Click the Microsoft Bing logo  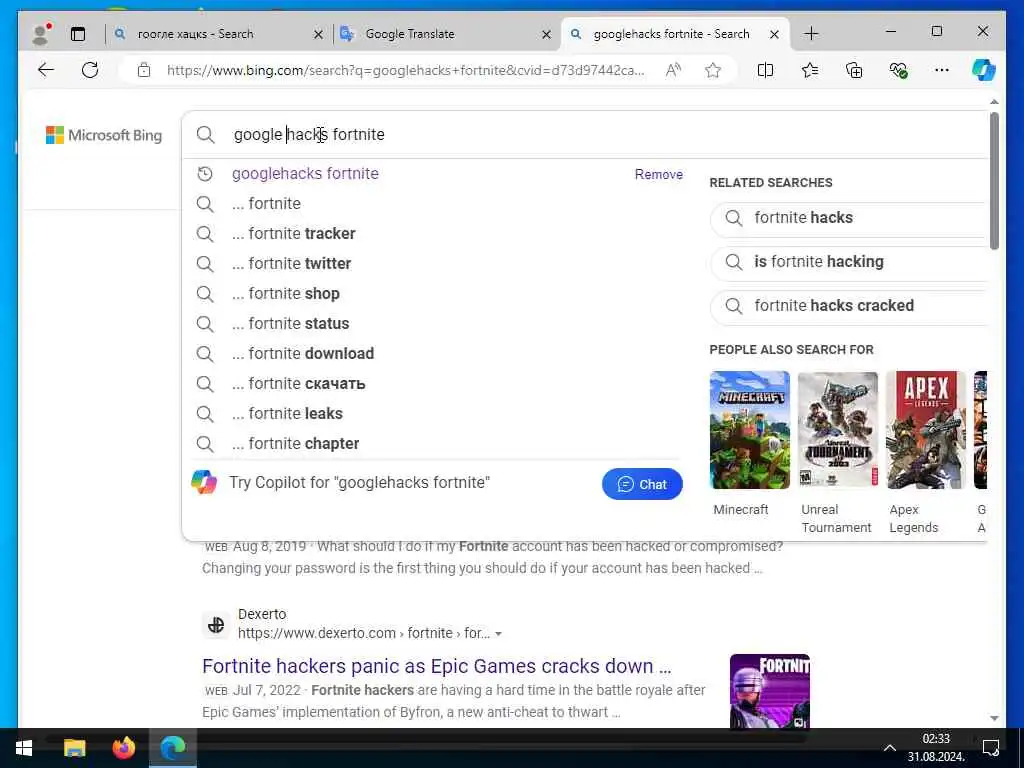[104, 135]
